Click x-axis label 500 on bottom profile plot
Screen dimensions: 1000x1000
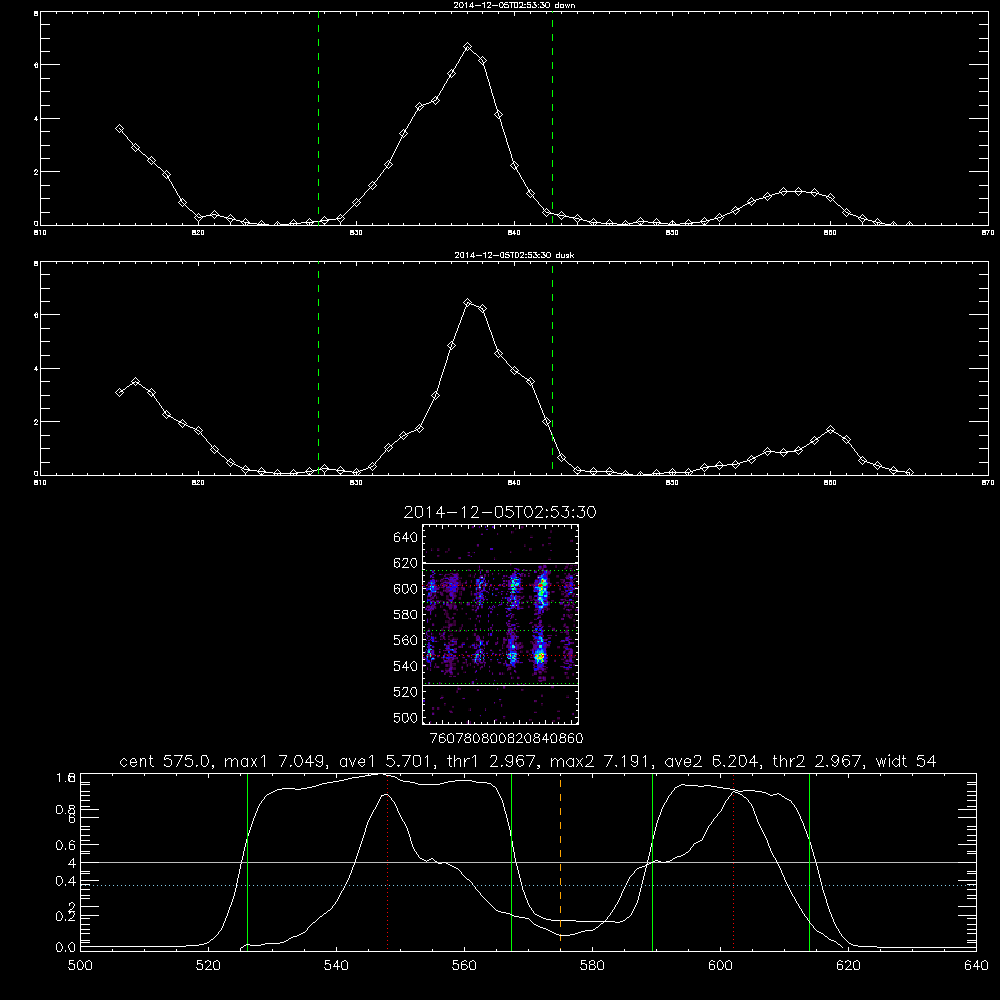pos(80,966)
